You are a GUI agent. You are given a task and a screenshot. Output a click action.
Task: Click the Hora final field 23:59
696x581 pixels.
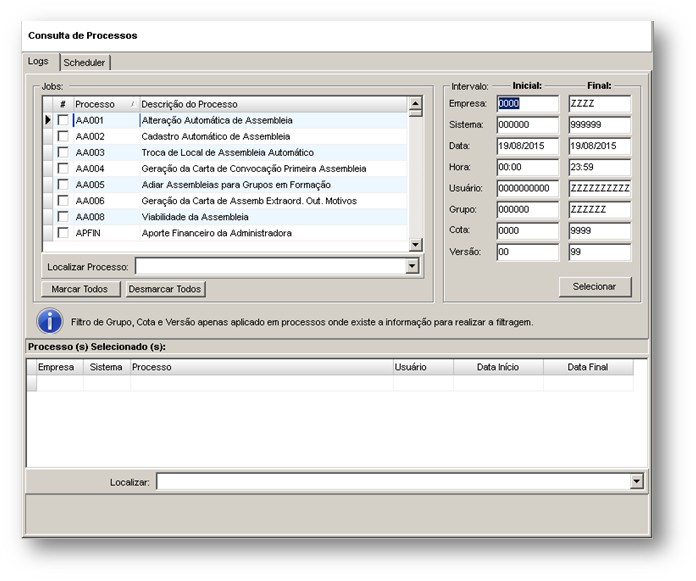(599, 167)
